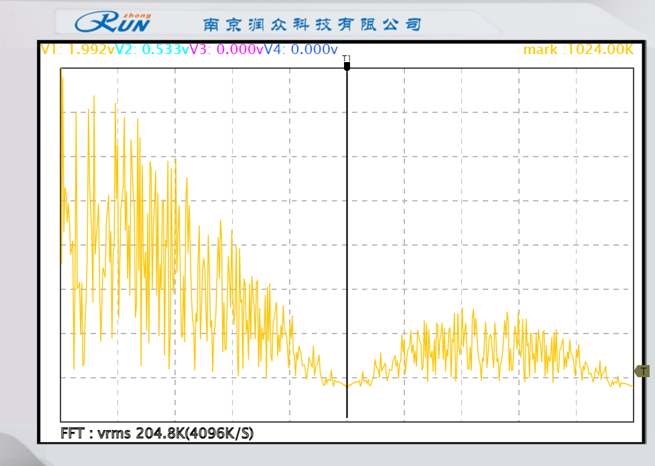Click where yellow trace crosses the cursor line
This screenshot has height=466, width=655.
347,383
